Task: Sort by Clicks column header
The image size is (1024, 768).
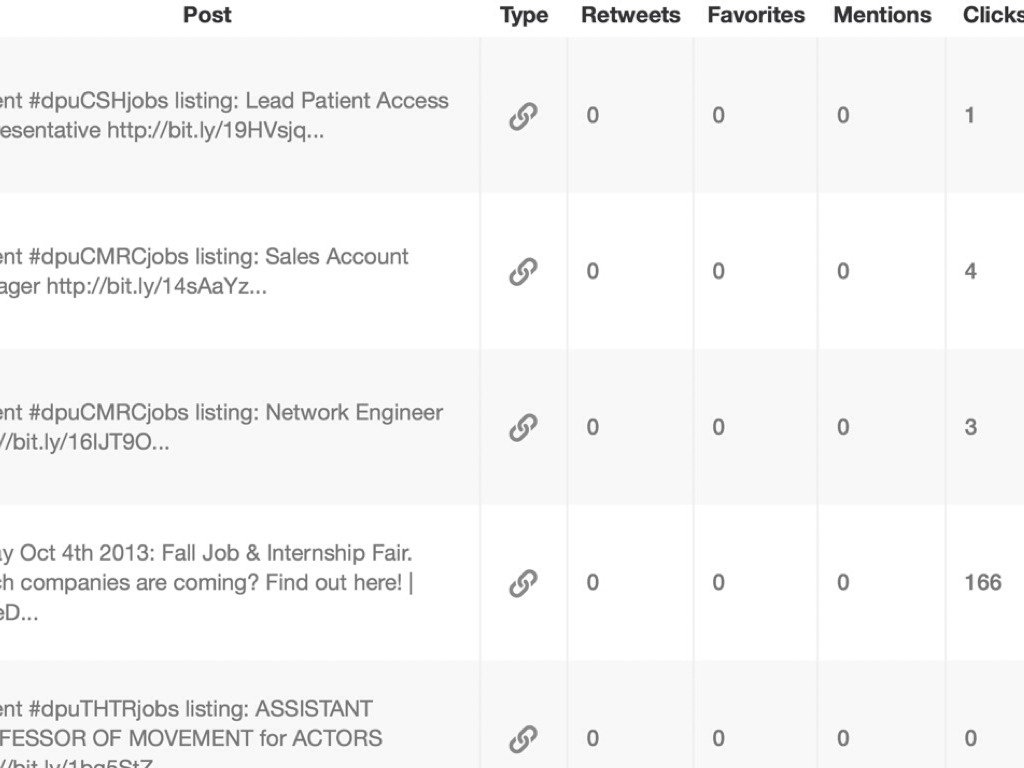Action: click(x=992, y=15)
